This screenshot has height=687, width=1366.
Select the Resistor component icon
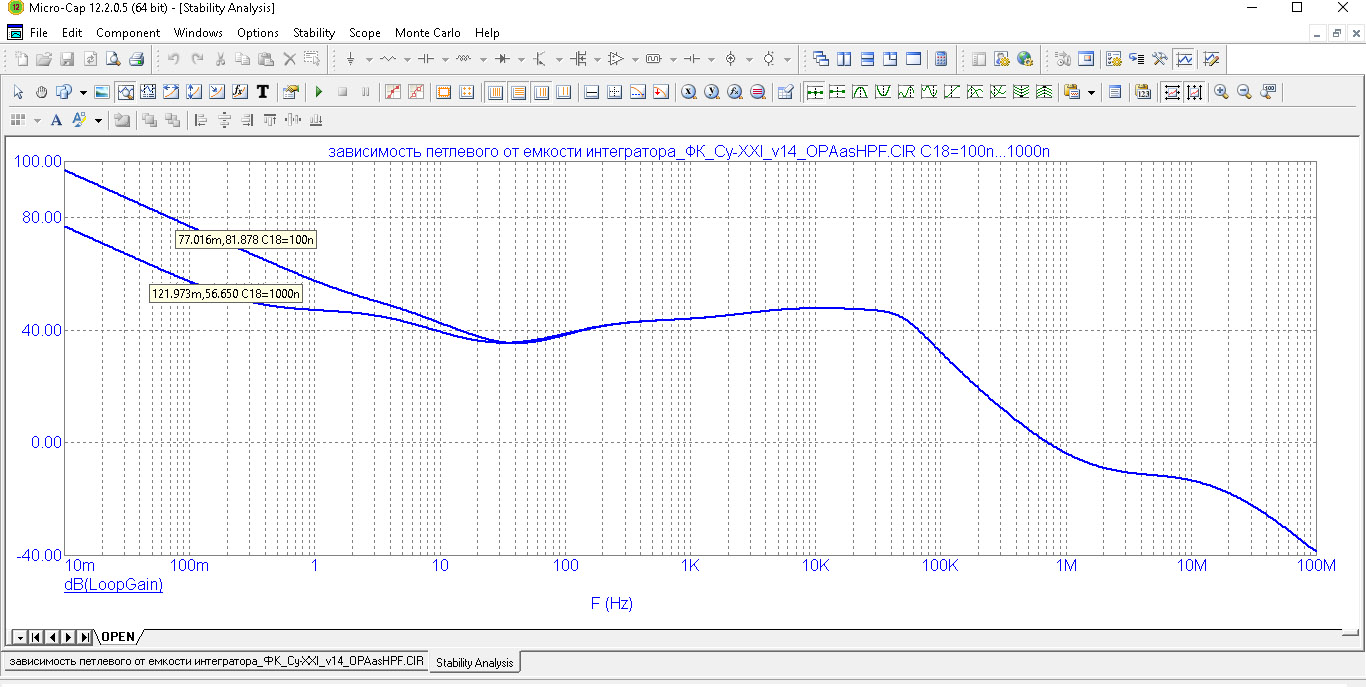click(x=387, y=59)
